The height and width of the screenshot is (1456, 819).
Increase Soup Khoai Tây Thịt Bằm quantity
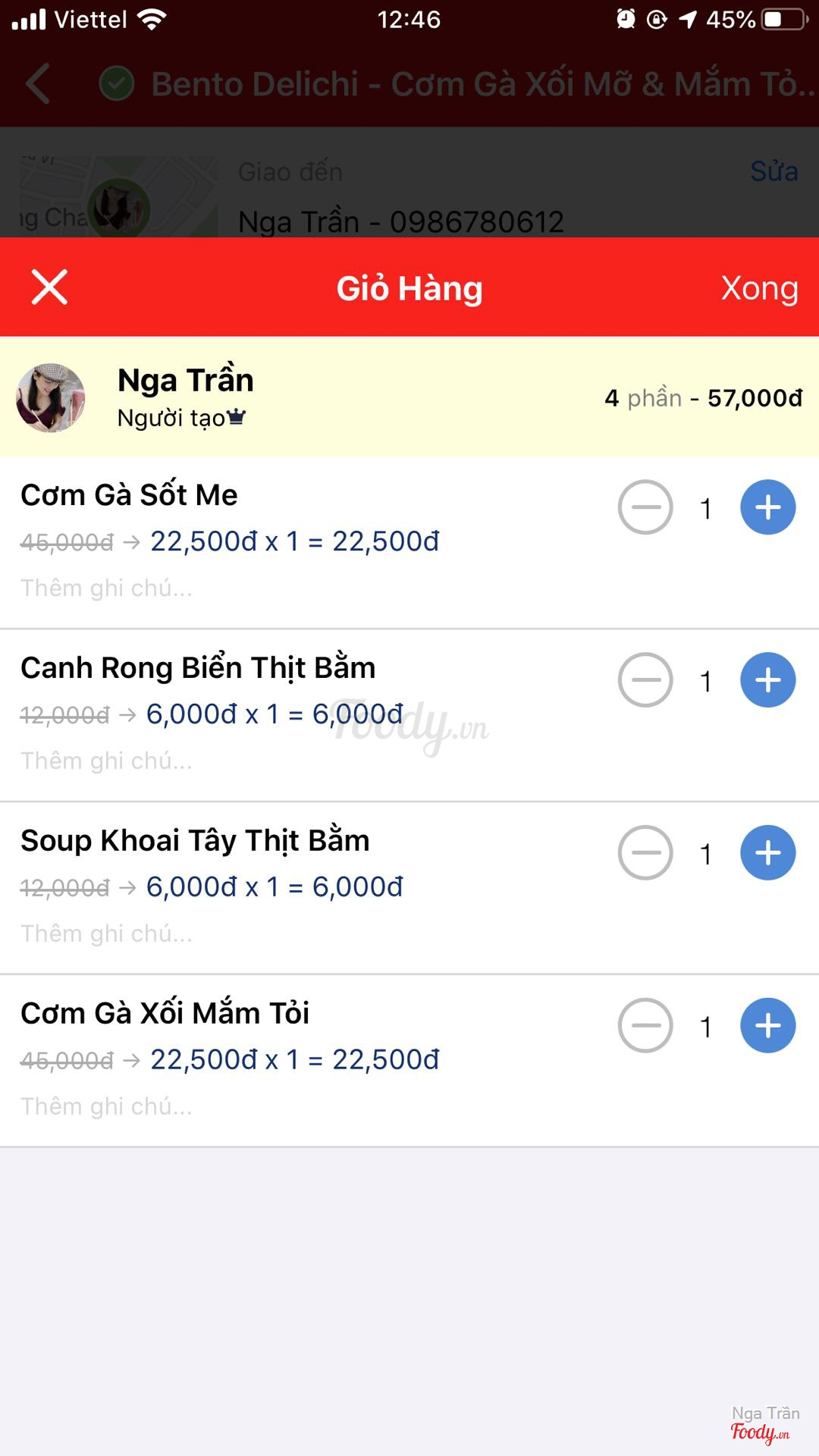point(767,853)
